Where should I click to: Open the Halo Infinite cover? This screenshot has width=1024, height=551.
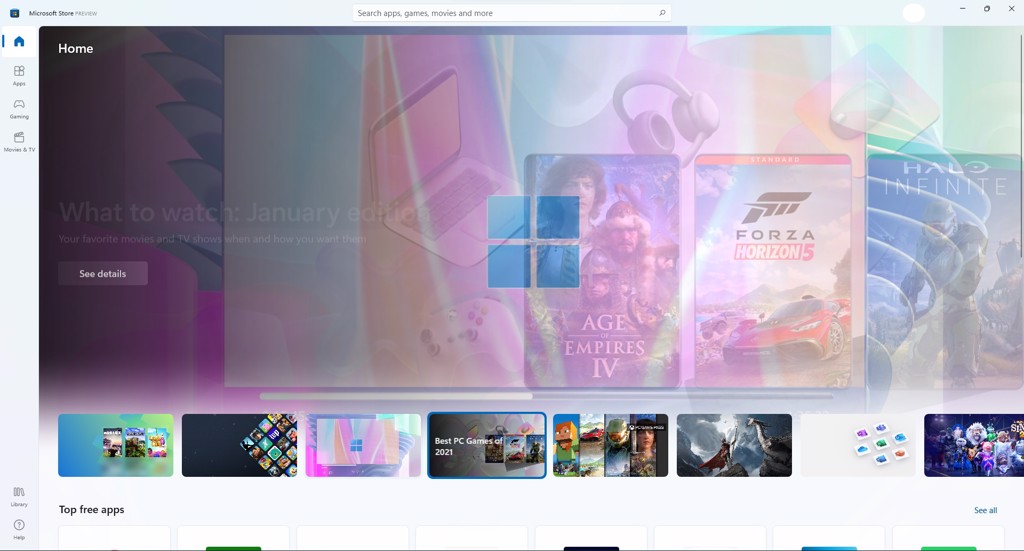945,270
